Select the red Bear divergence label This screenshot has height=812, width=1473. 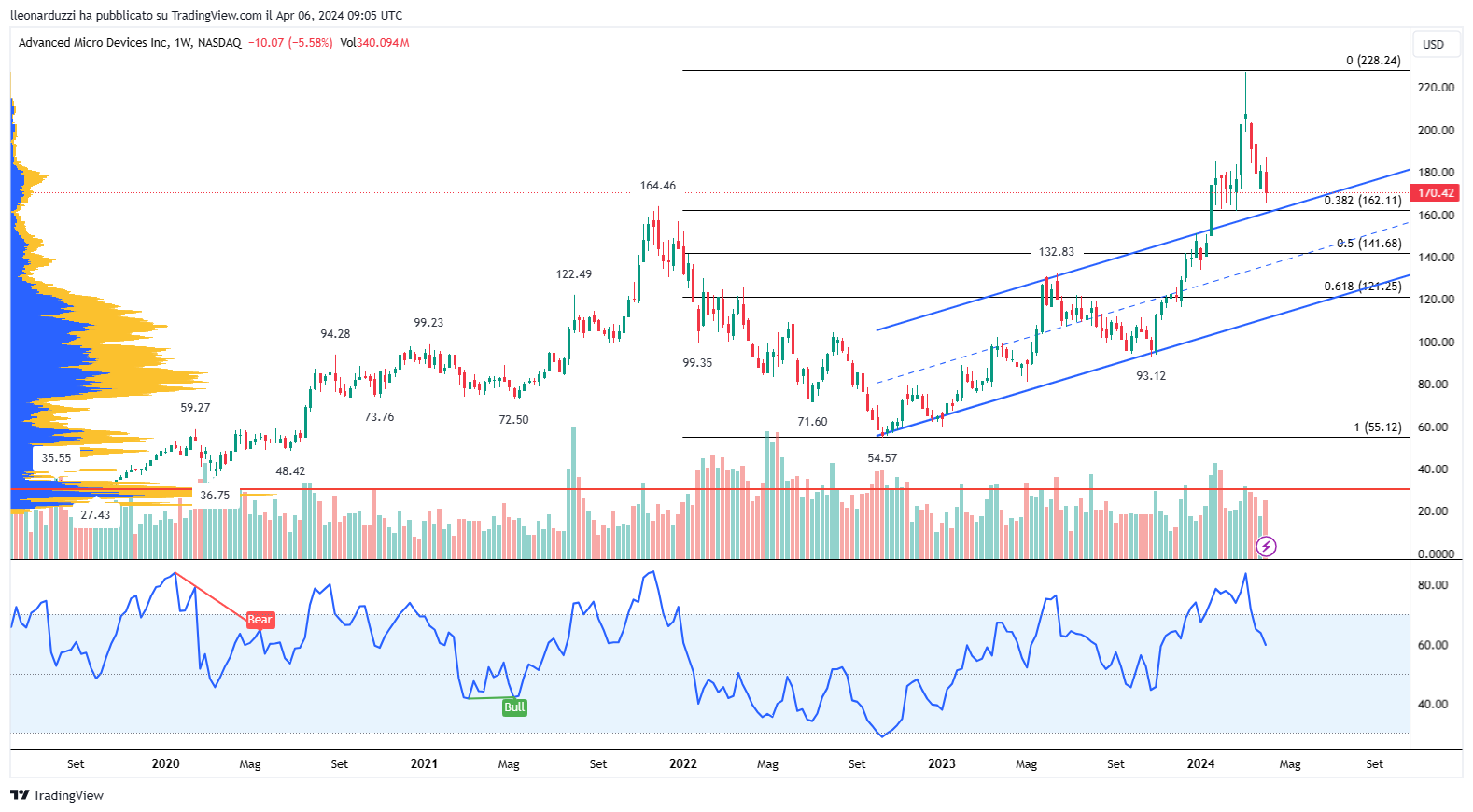260,620
